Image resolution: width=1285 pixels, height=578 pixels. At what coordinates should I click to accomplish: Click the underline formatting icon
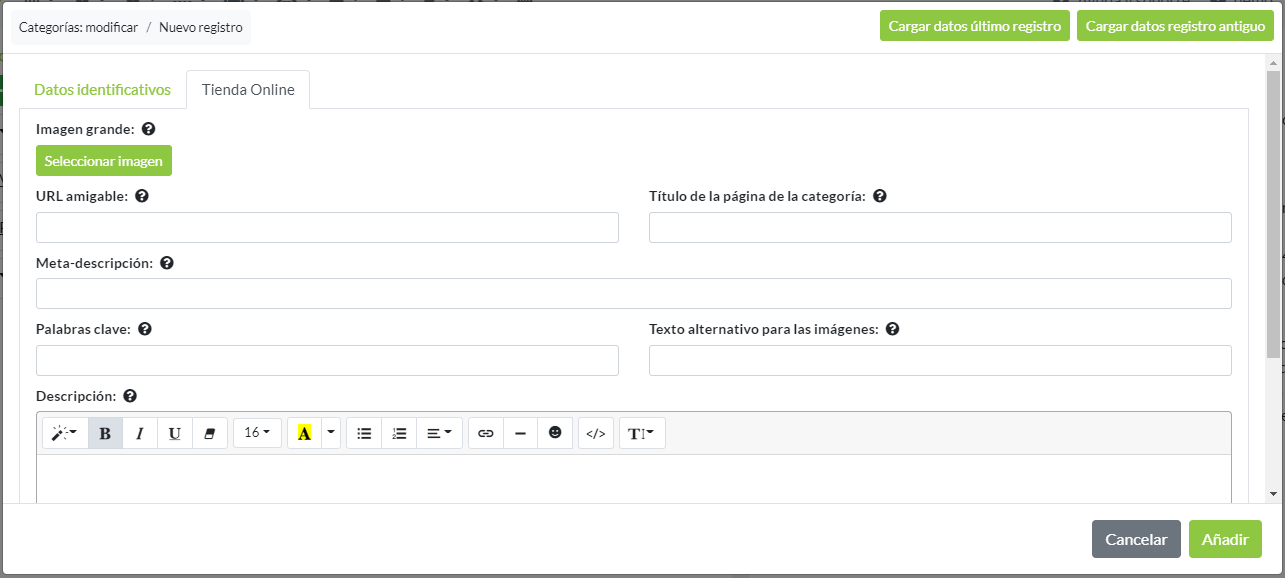point(175,433)
